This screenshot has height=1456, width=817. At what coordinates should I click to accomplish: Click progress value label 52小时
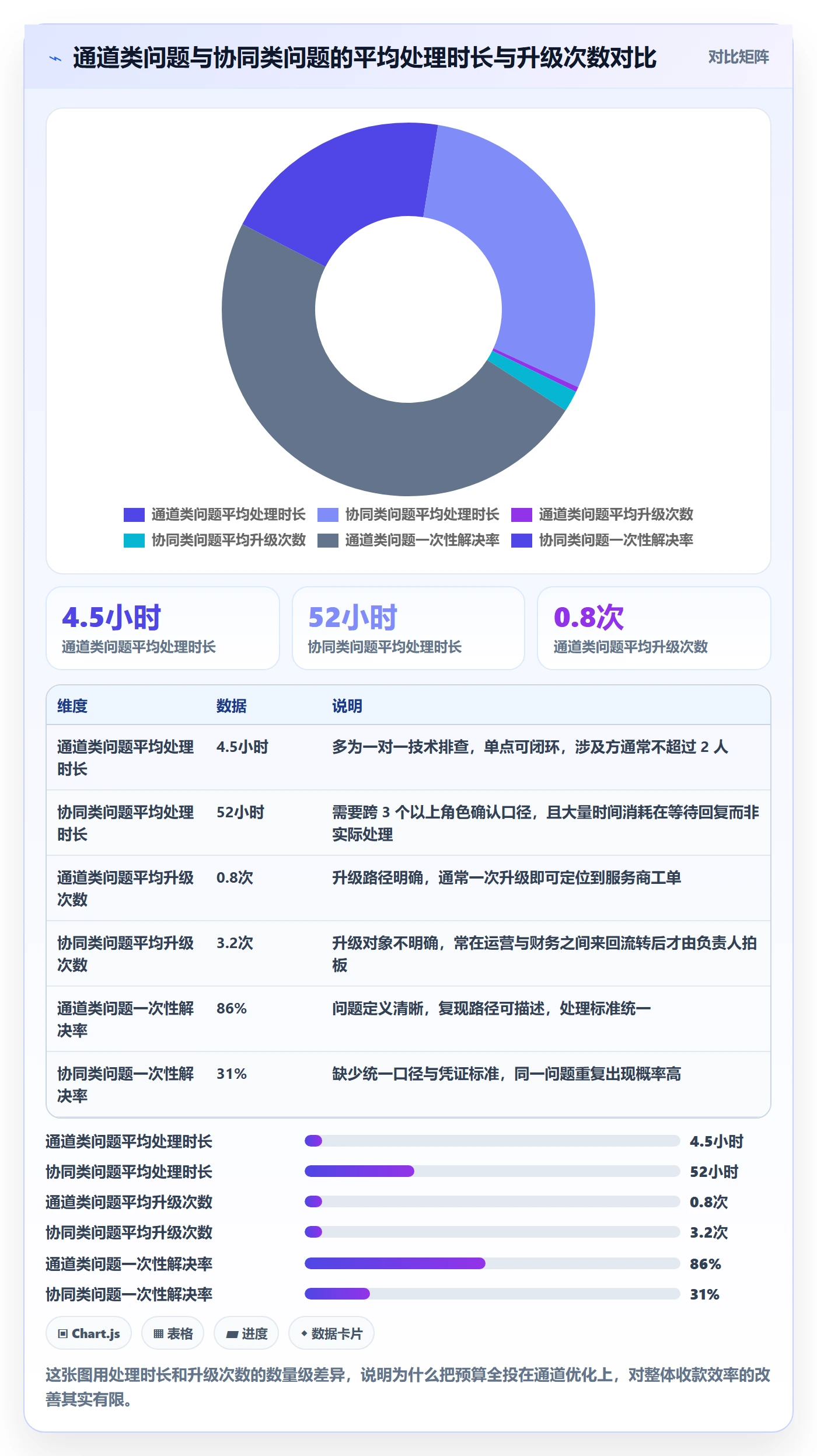pos(714,1172)
